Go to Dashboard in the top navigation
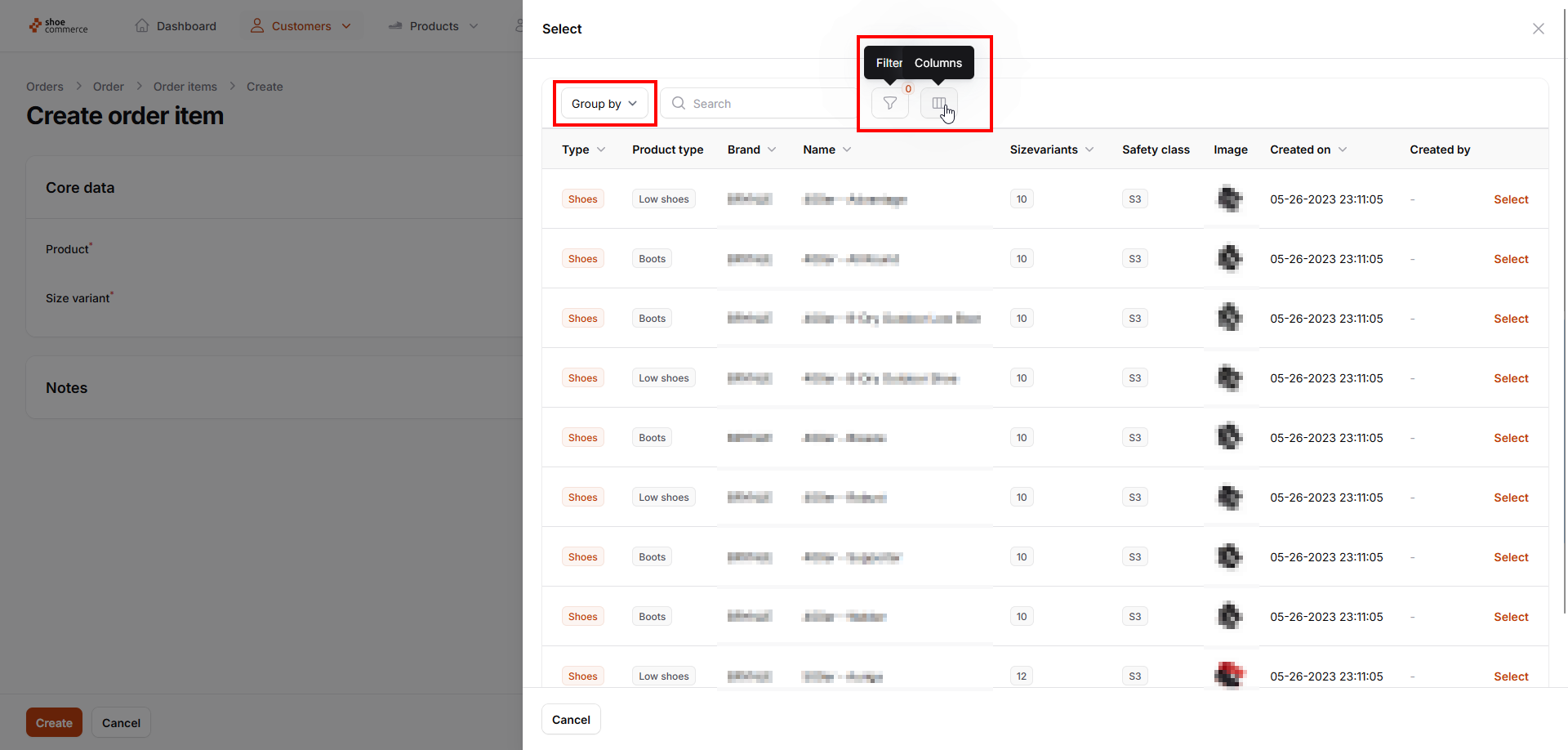 [x=176, y=26]
